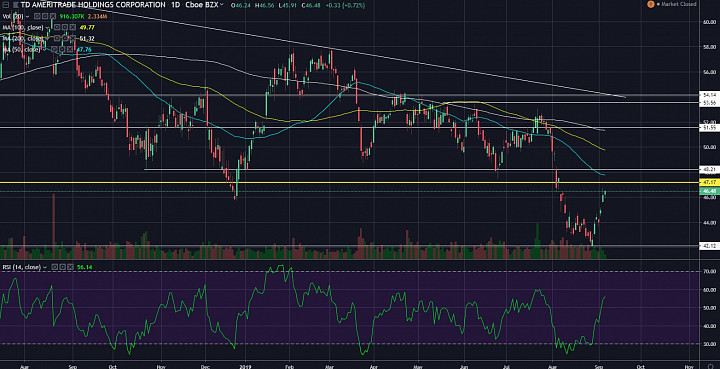
Task: Open settings for RSI (14, close)
Action: click(62, 267)
